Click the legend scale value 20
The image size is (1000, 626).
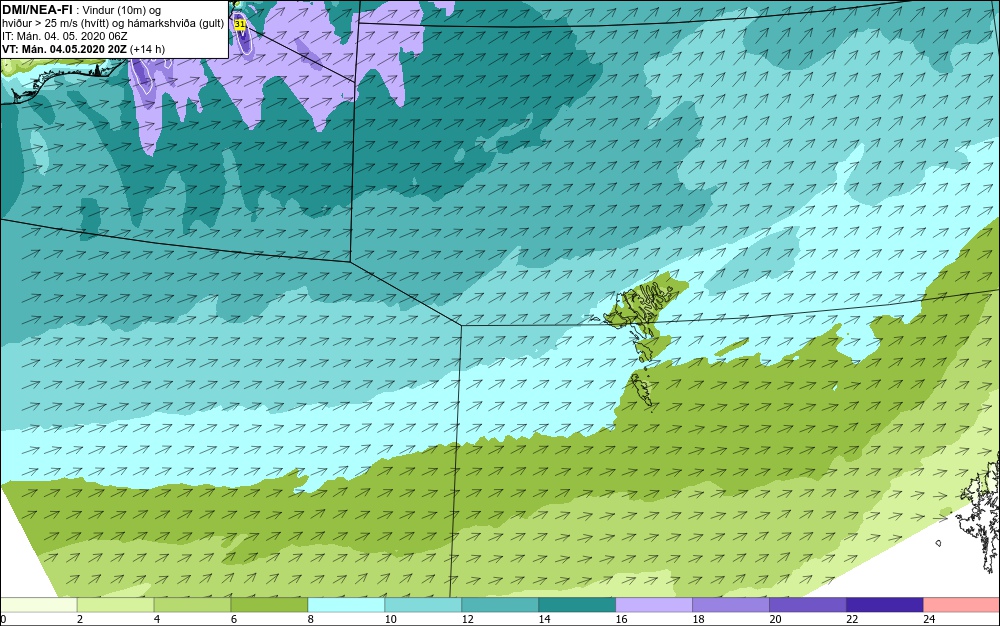click(775, 619)
